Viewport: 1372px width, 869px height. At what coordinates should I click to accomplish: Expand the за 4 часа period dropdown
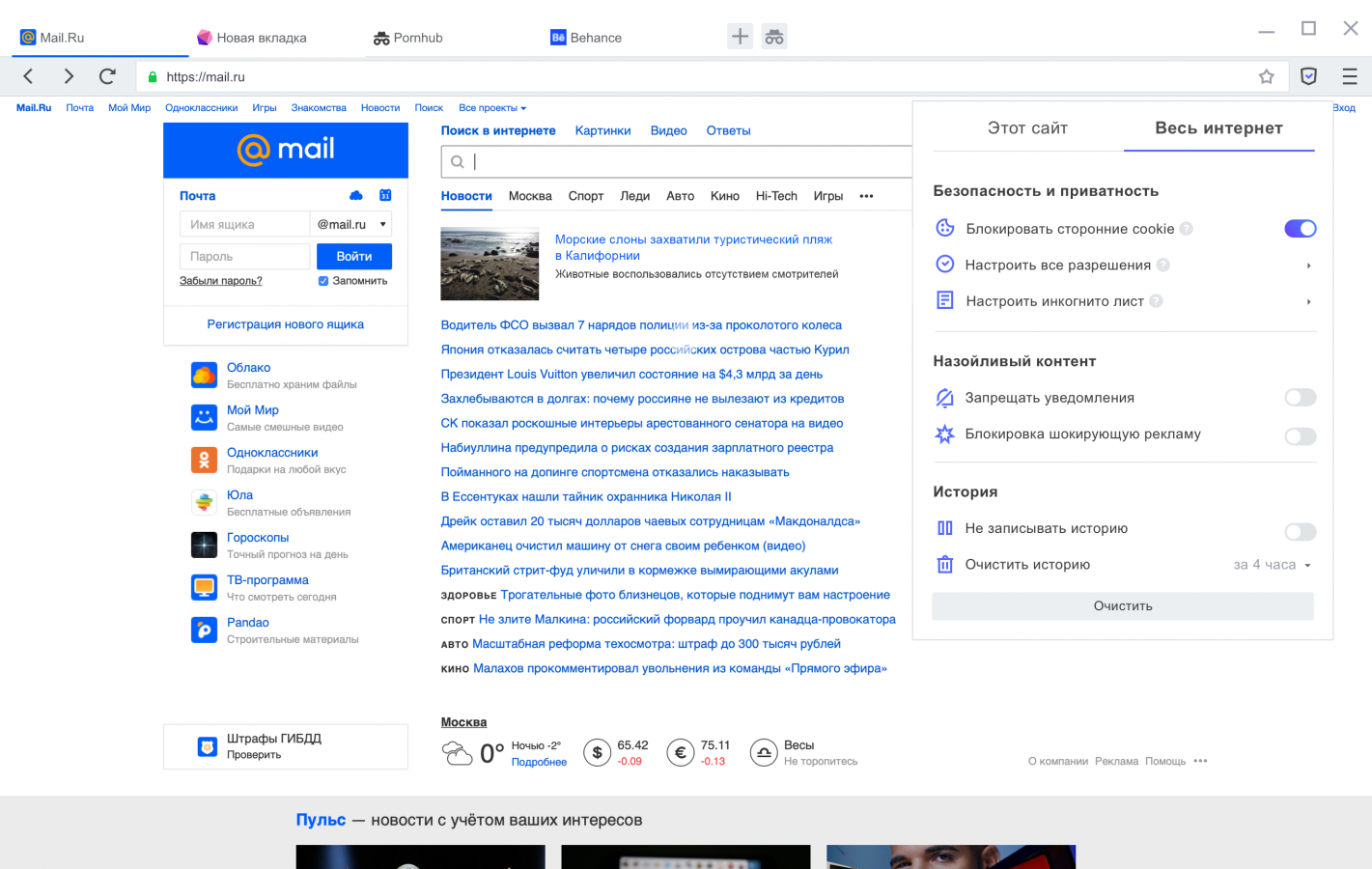click(1273, 565)
